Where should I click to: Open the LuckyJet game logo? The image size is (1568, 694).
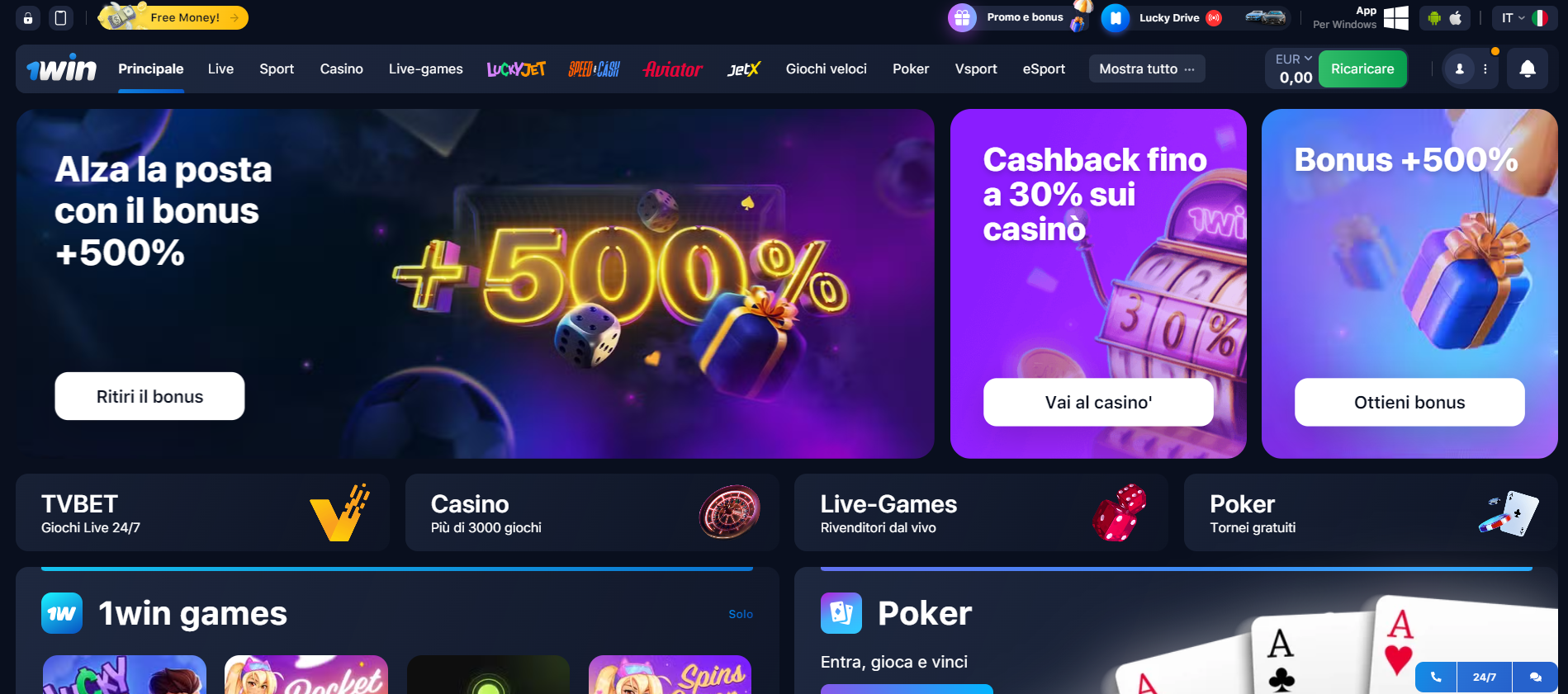coord(516,69)
